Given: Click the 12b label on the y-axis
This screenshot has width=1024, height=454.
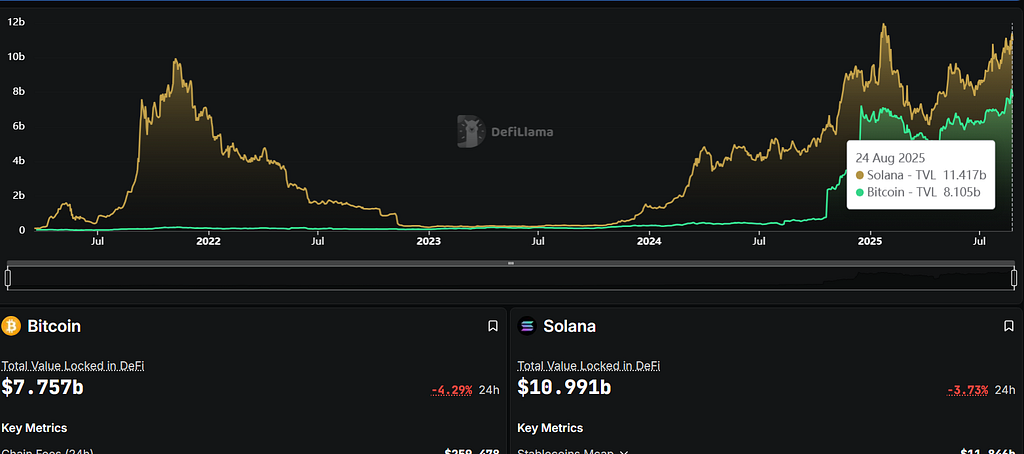Looking at the screenshot, I should 16,22.
